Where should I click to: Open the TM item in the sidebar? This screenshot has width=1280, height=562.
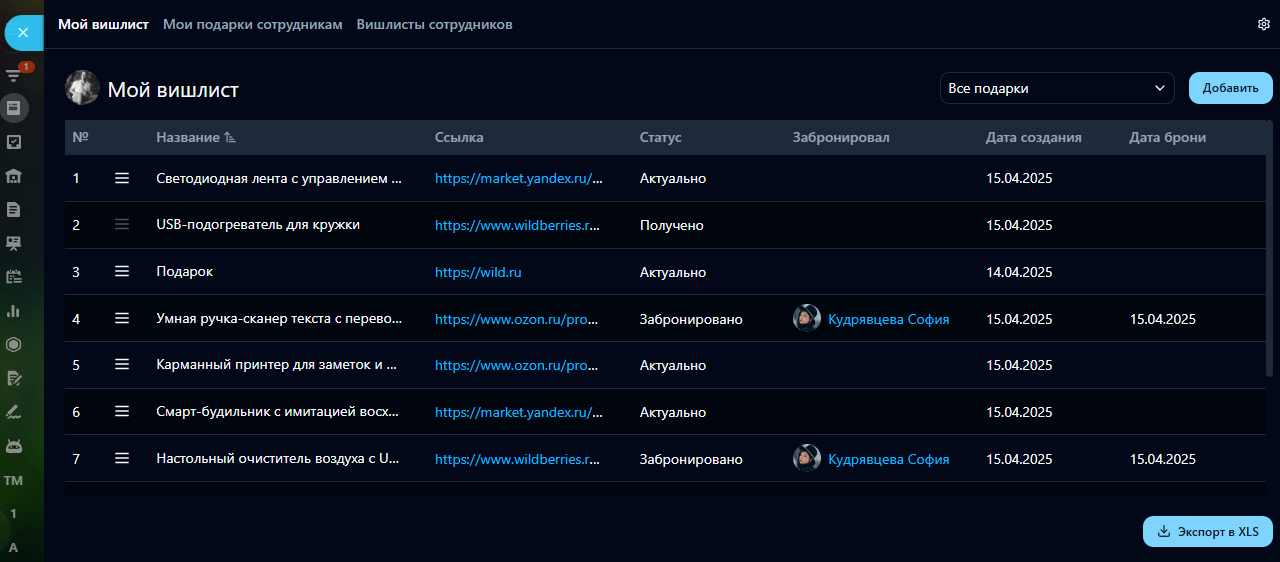pyautogui.click(x=14, y=481)
